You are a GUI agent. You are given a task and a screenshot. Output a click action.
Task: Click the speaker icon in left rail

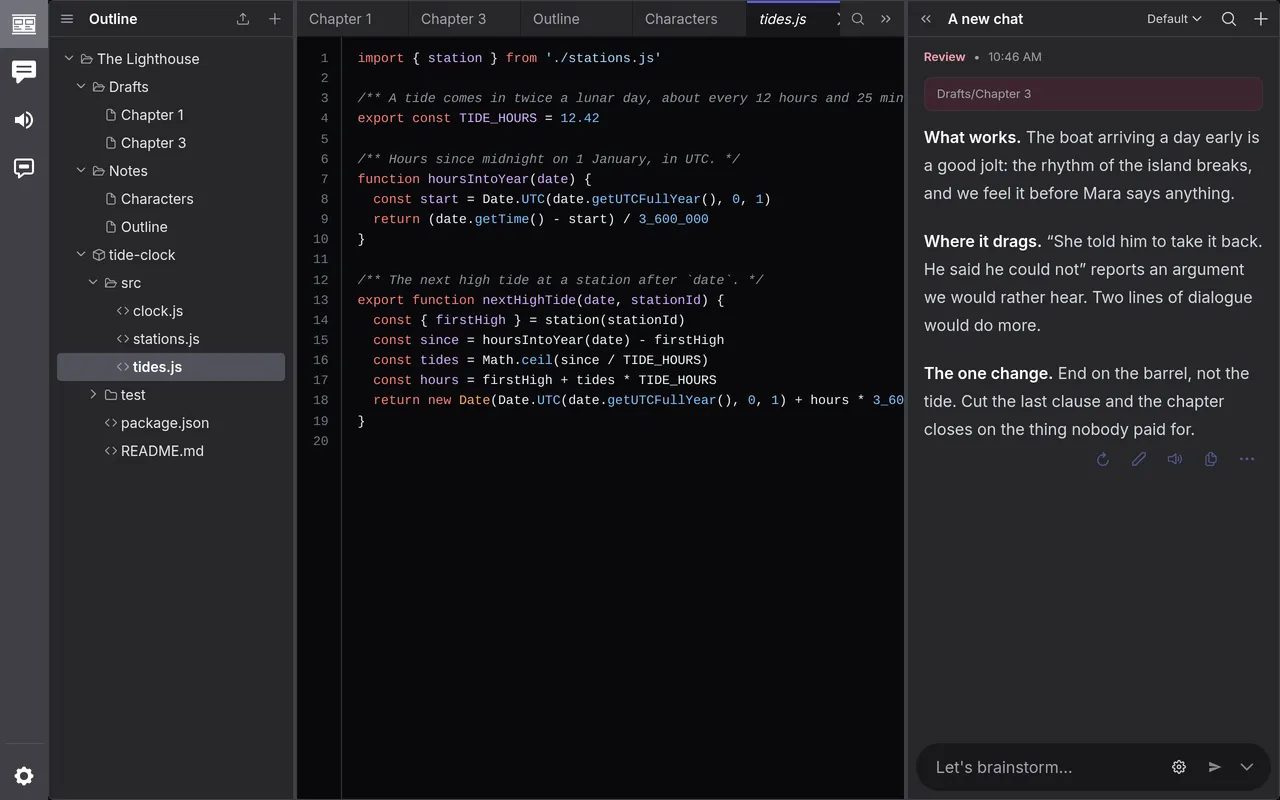click(24, 120)
